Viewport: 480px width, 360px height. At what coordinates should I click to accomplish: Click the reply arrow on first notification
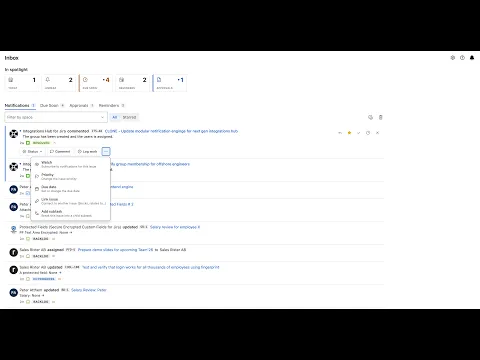pyautogui.click(x=340, y=133)
